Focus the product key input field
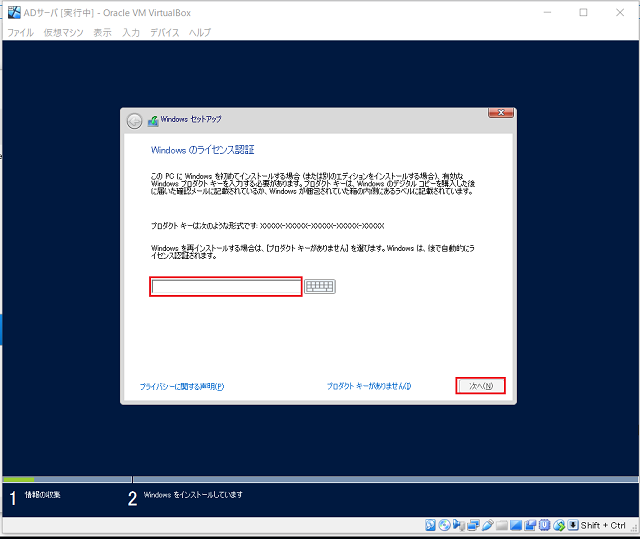Viewport: 640px width, 539px height. click(226, 287)
